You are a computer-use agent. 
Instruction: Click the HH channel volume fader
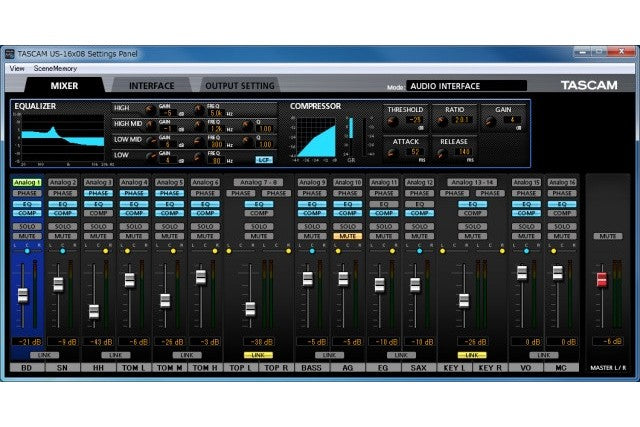pos(94,311)
